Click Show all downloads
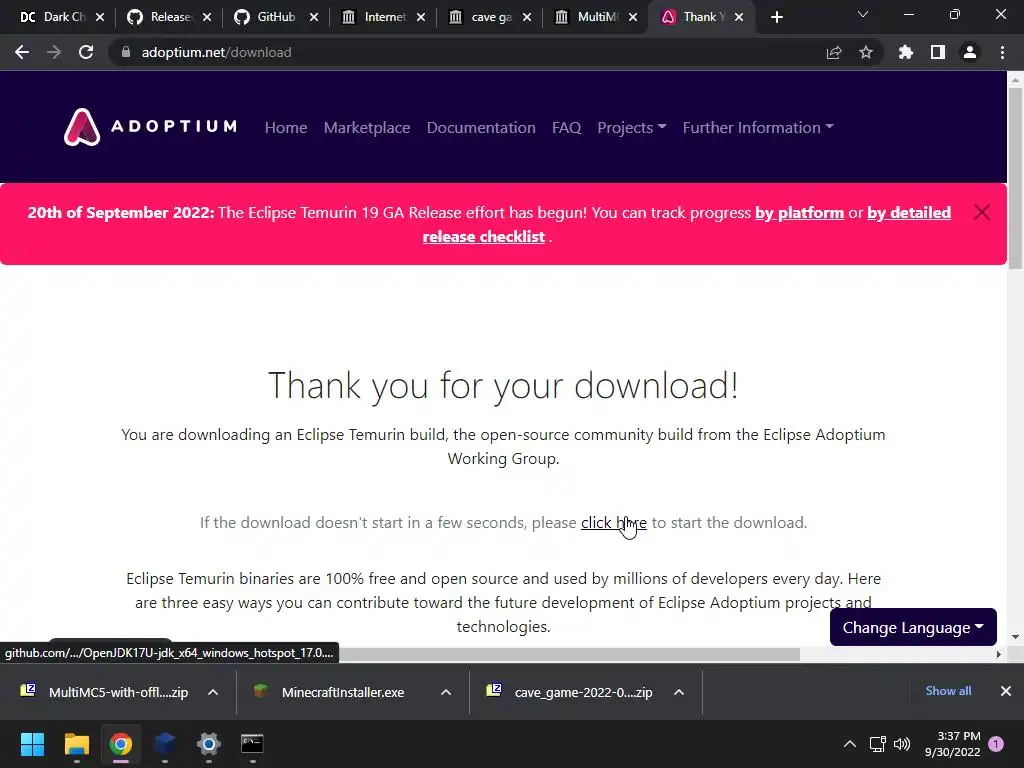This screenshot has height=768, width=1024. pyautogui.click(x=948, y=691)
